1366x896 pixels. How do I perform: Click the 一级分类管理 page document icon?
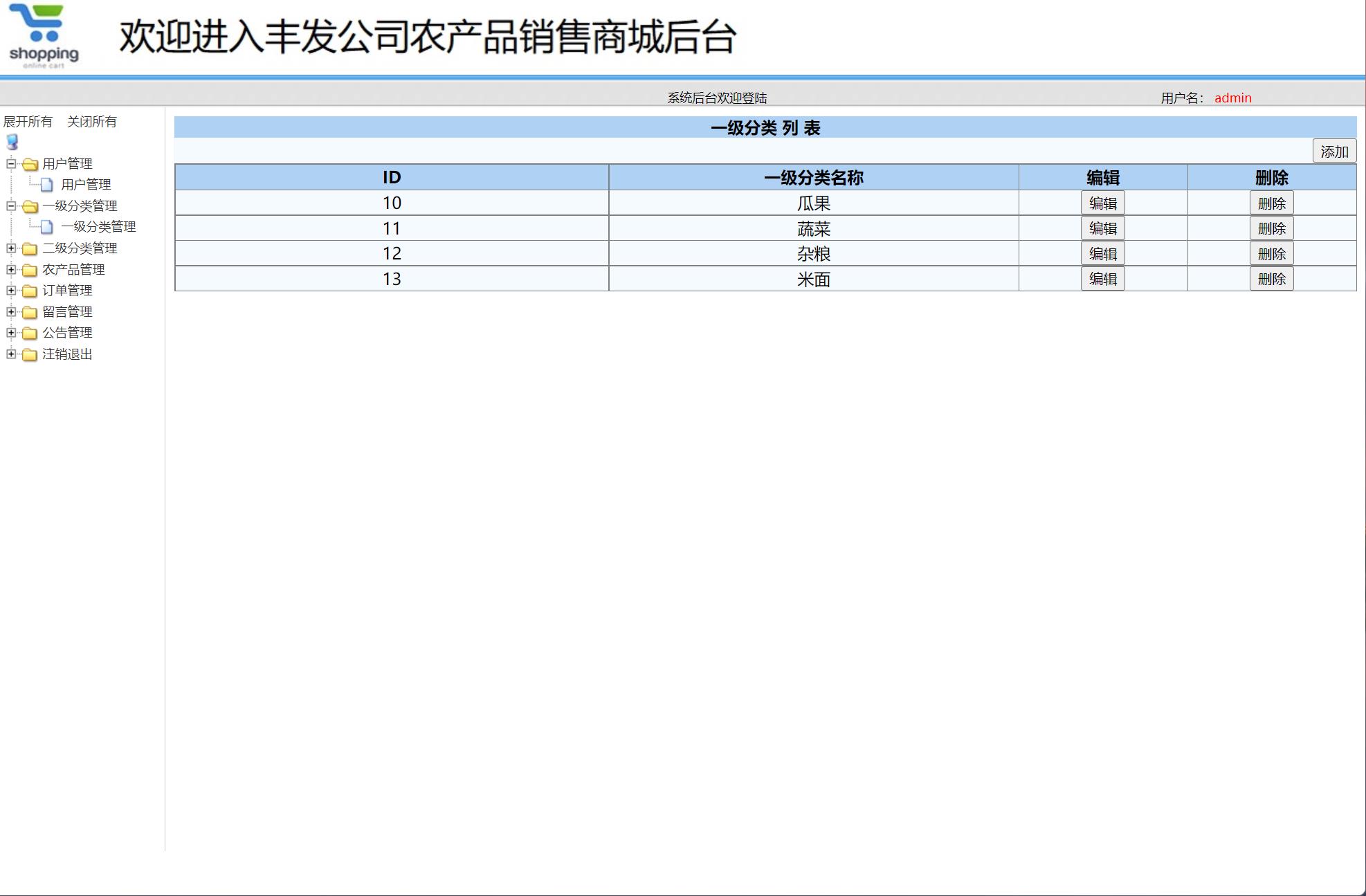[x=47, y=226]
